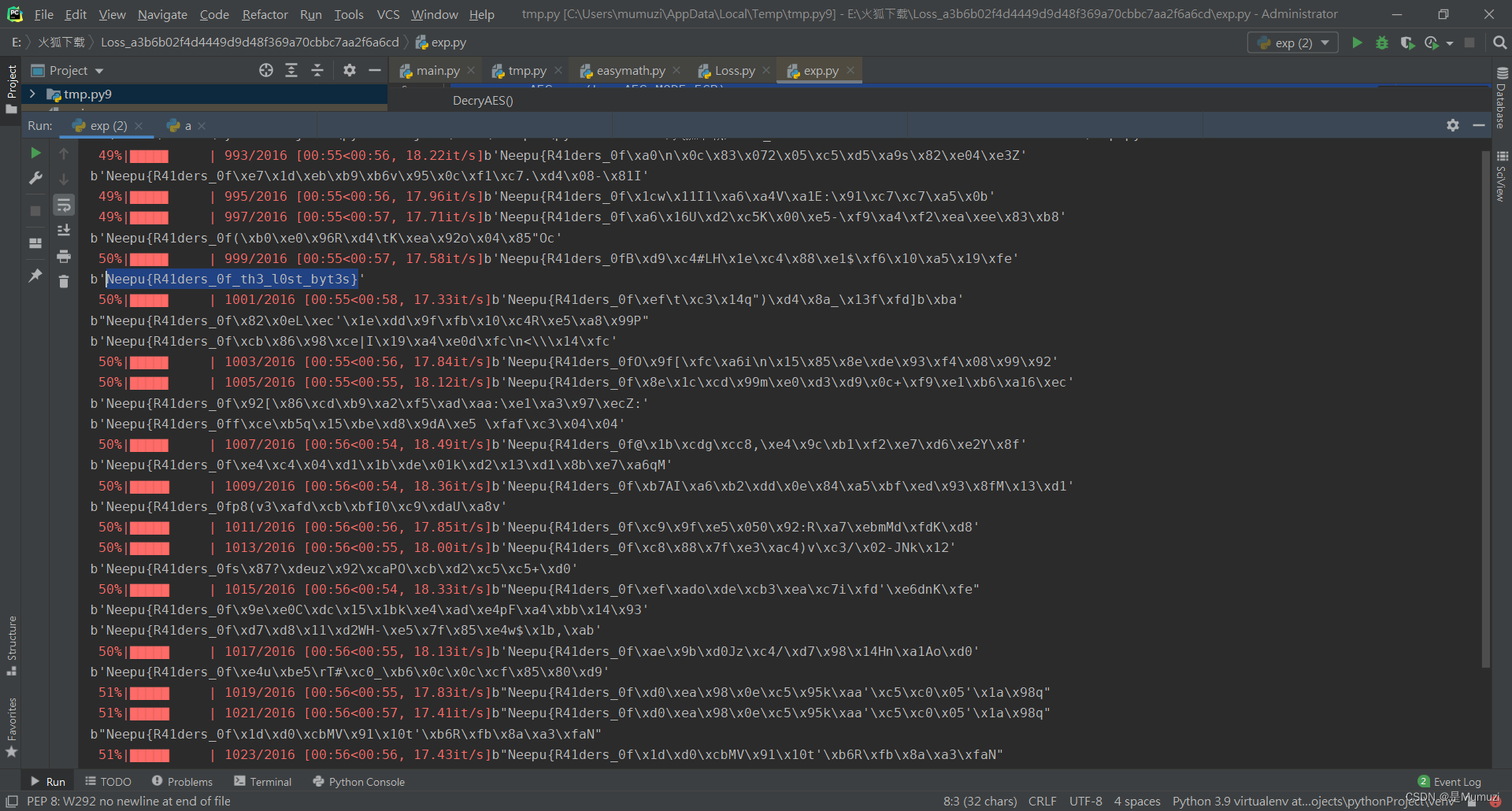
Task: Go up the stack trace arrow
Action: (x=64, y=154)
